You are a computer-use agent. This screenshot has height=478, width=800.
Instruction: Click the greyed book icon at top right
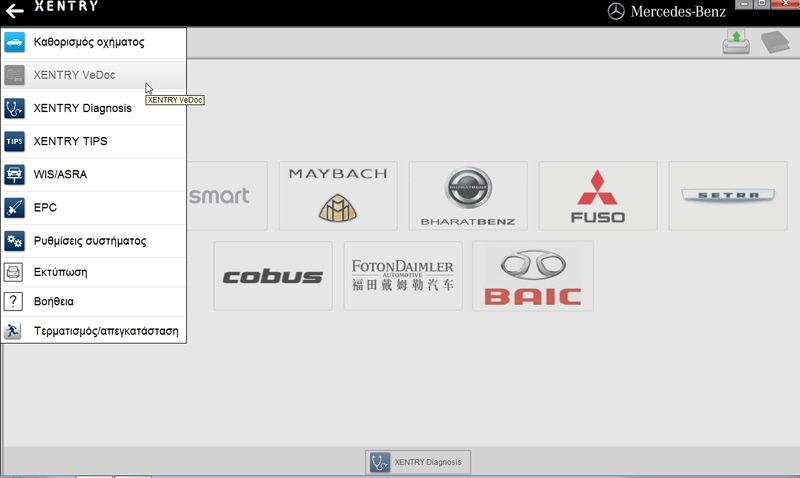pos(776,42)
